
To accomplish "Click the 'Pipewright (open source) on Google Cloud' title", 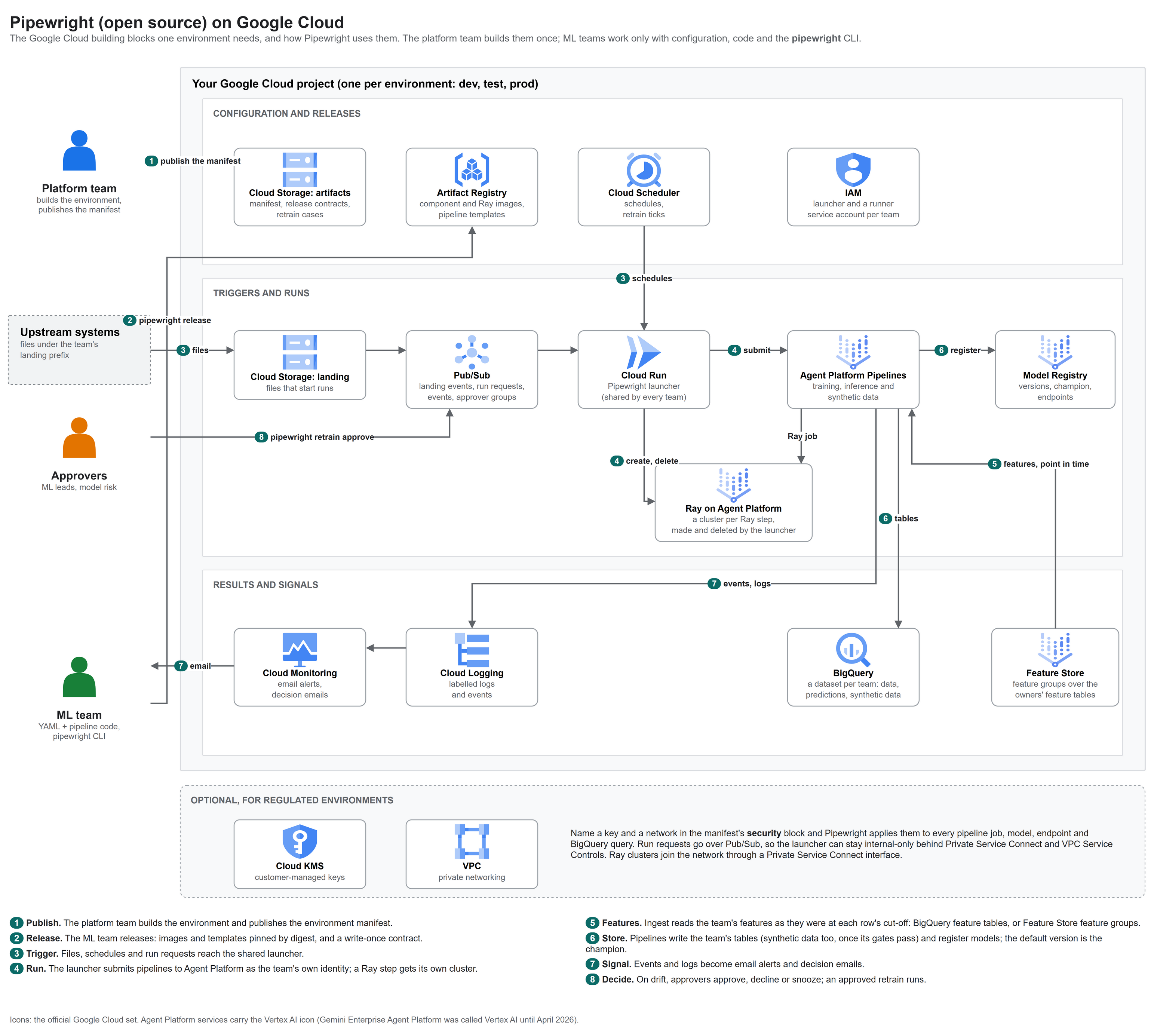I will pos(177,22).
